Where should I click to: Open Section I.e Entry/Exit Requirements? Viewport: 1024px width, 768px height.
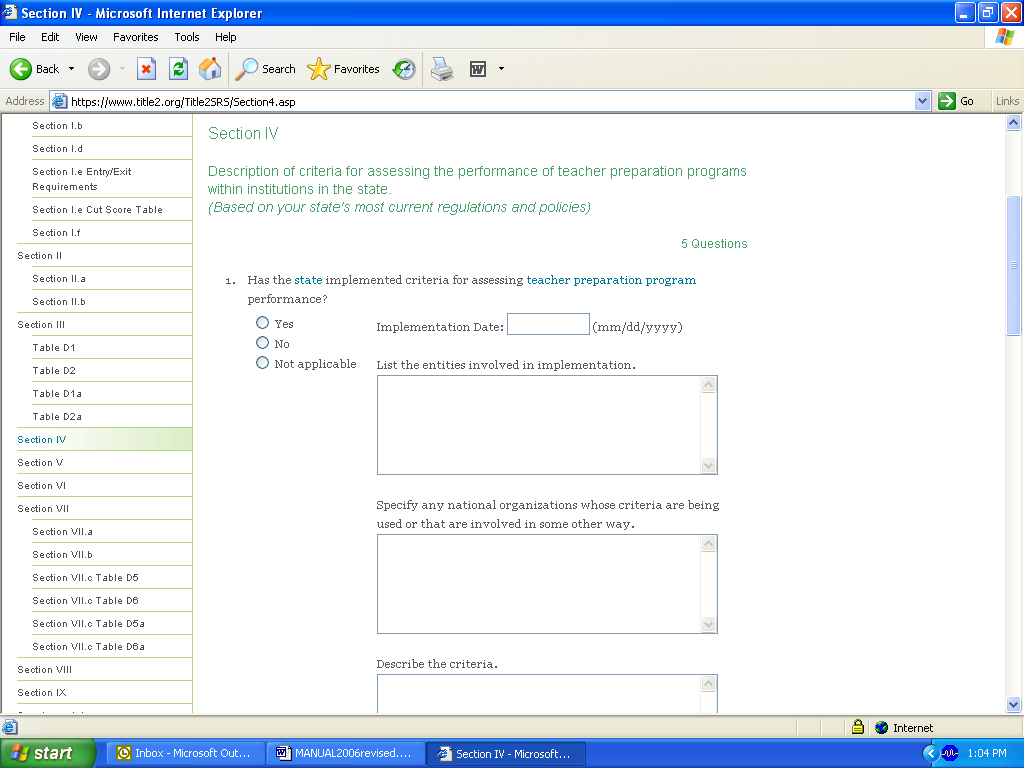[x=82, y=179]
